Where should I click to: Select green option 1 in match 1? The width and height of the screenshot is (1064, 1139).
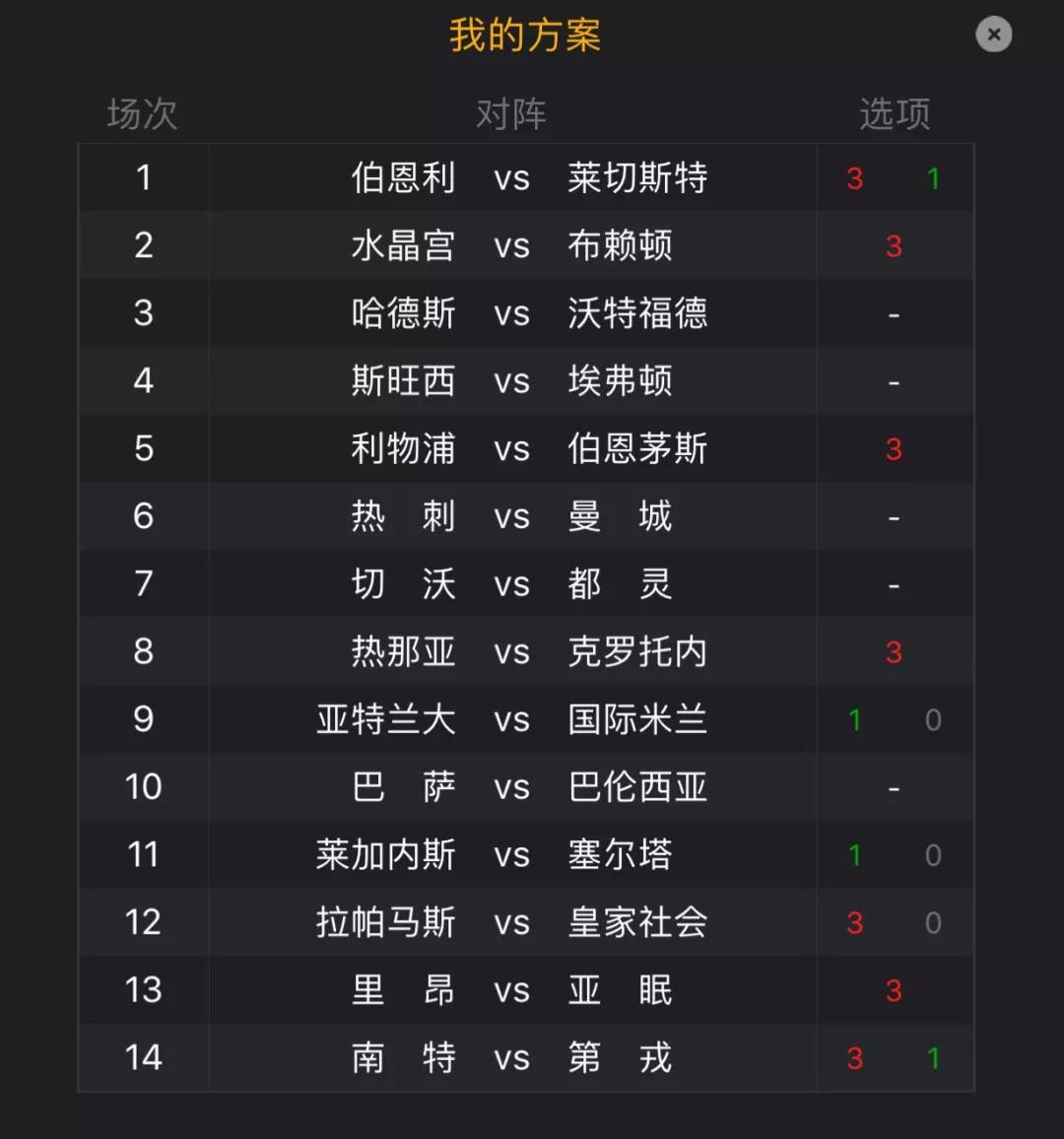click(933, 178)
